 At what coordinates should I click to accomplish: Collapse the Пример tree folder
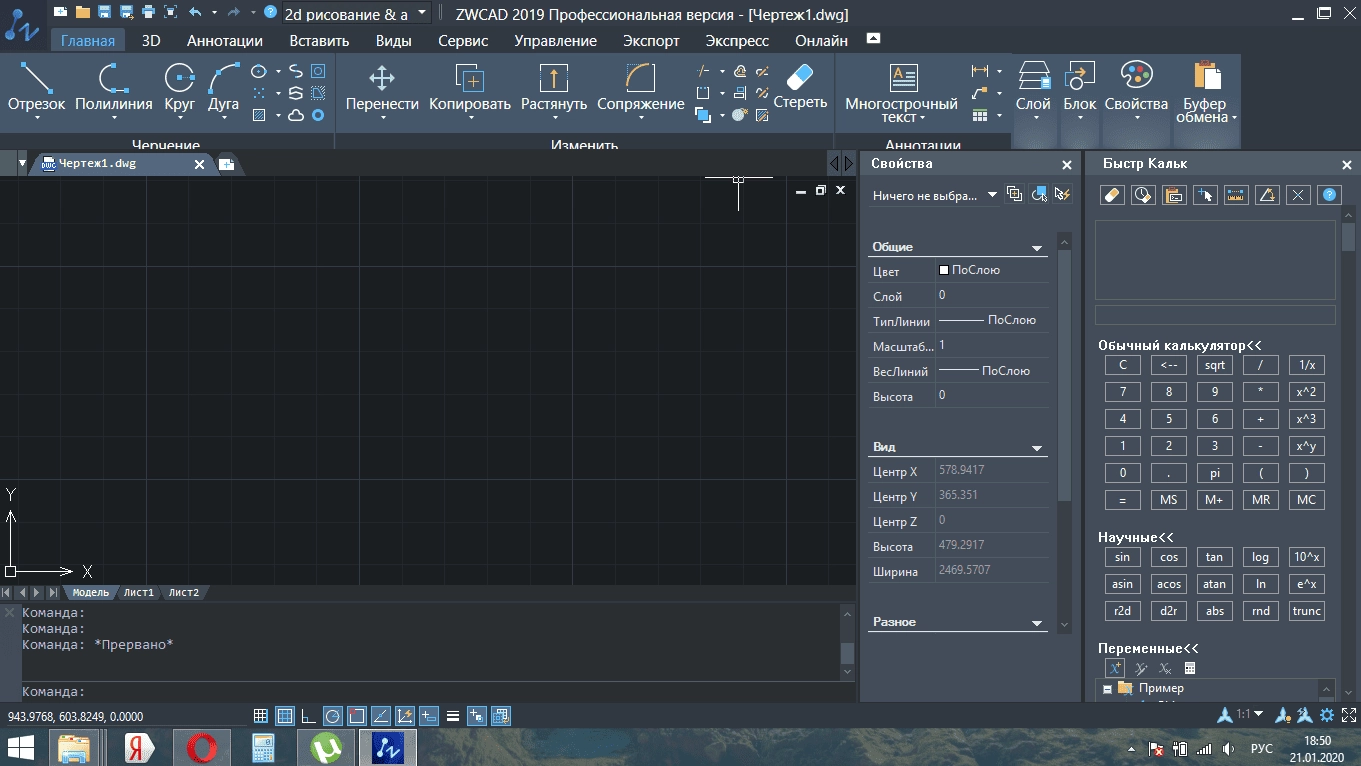tap(1108, 689)
